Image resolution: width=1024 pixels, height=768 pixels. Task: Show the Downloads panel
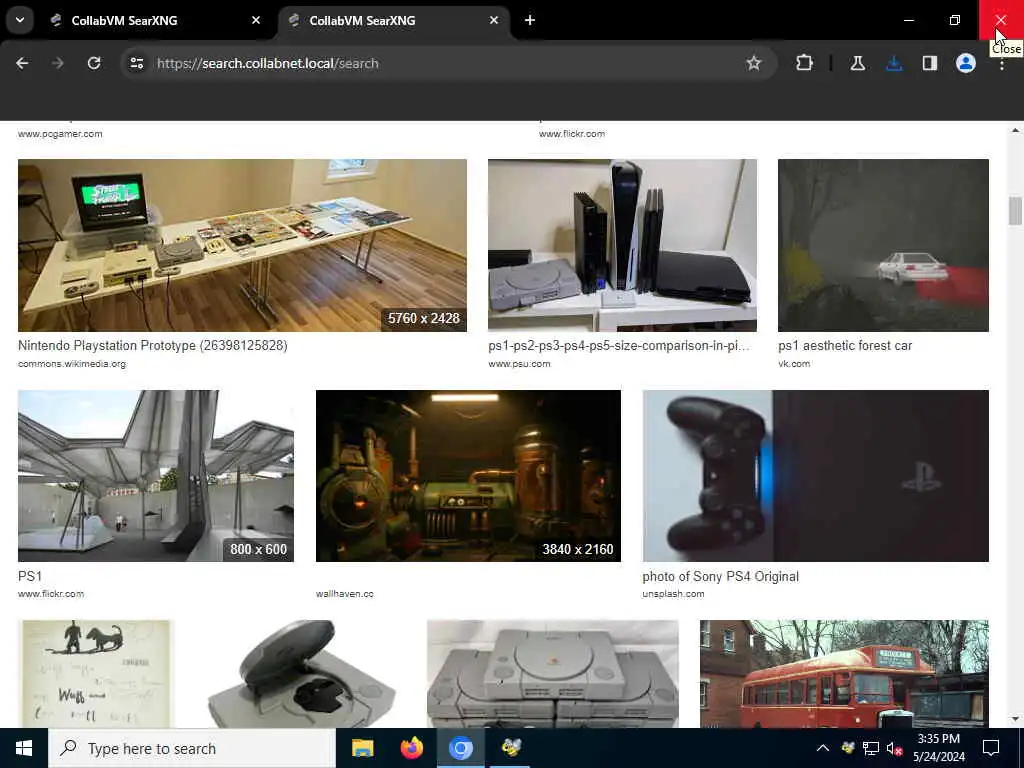click(894, 63)
